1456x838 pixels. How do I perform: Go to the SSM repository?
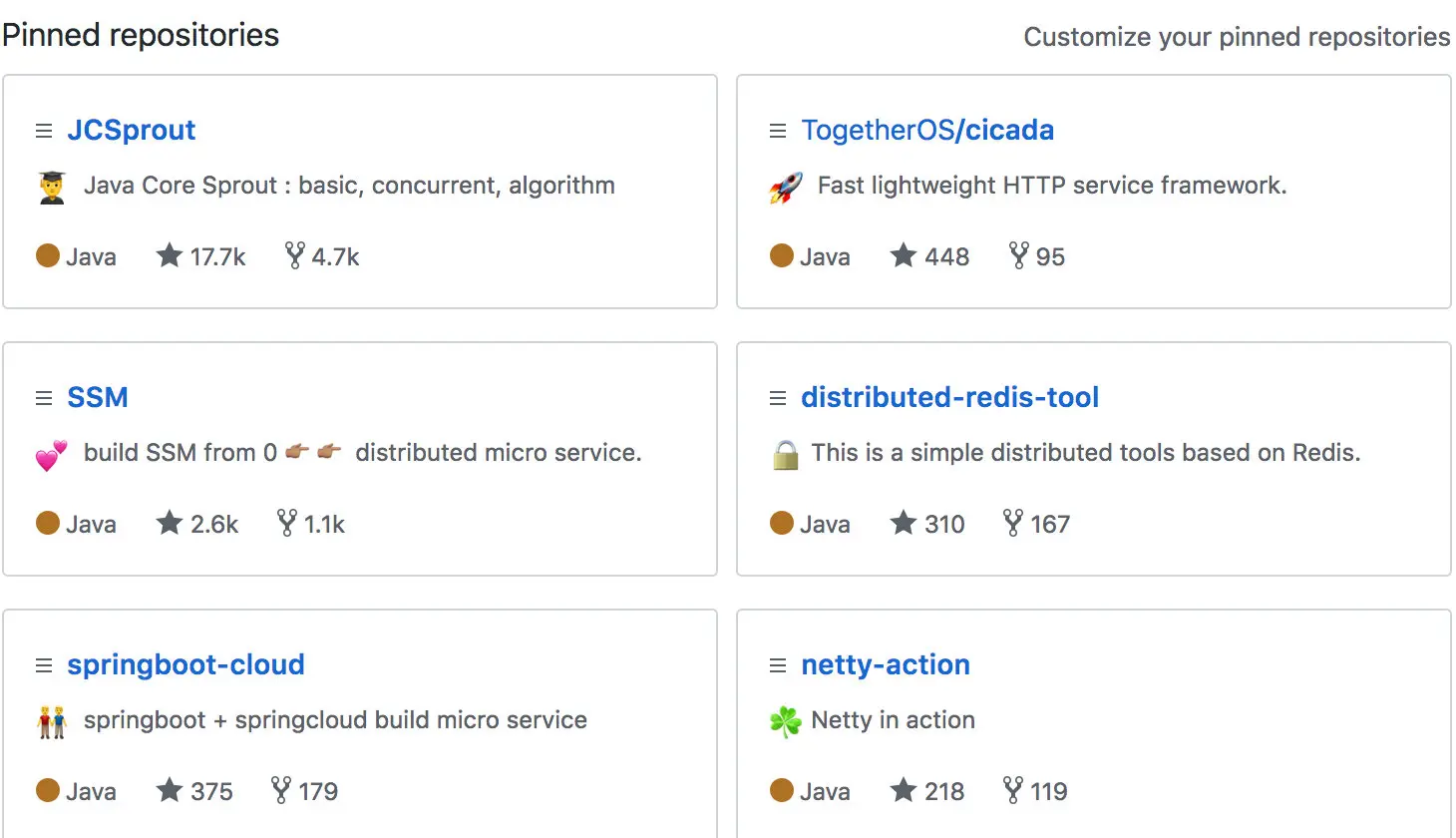click(x=98, y=398)
